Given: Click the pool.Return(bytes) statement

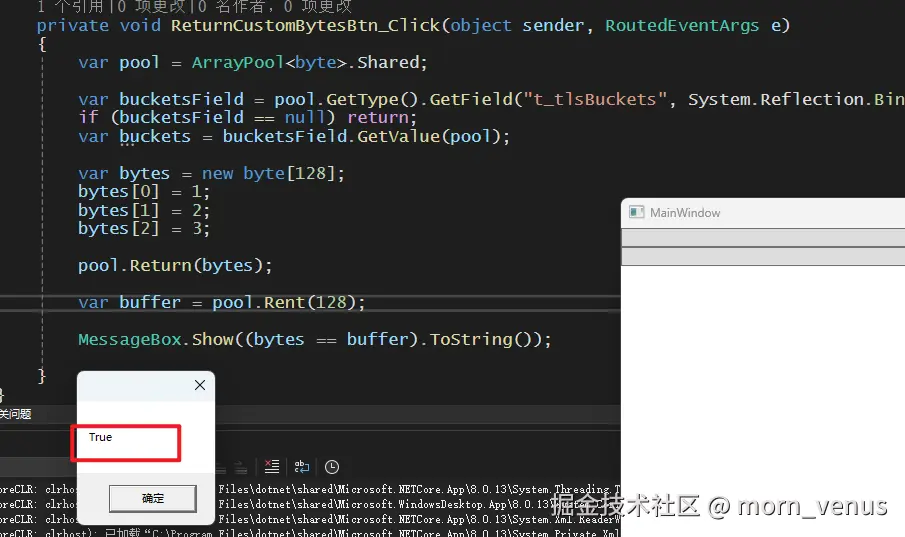Looking at the screenshot, I should [175, 266].
